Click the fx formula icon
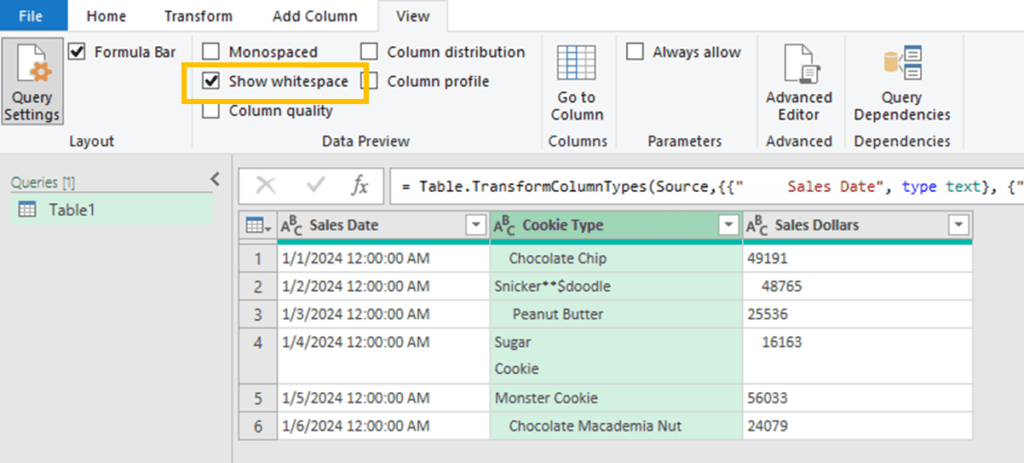Viewport: 1024px width, 463px height. [360, 185]
